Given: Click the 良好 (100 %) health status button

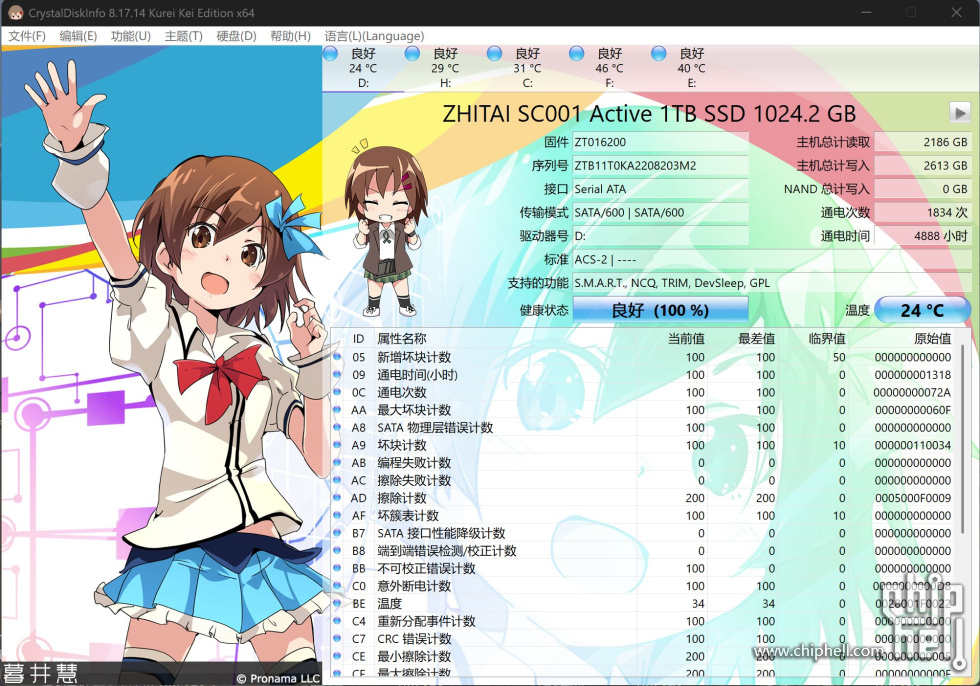Looking at the screenshot, I should 660,310.
